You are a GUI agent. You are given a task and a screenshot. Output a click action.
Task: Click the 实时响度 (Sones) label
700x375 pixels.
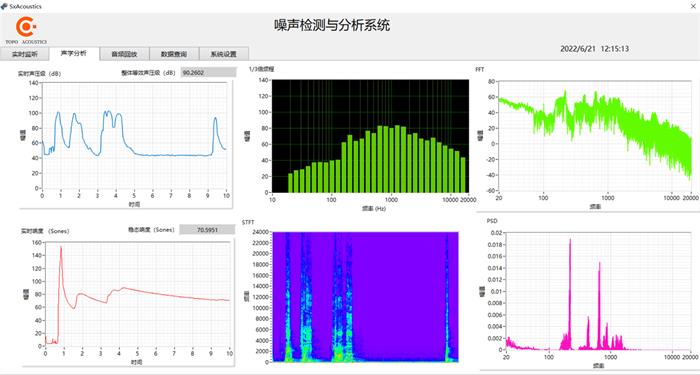[45, 231]
